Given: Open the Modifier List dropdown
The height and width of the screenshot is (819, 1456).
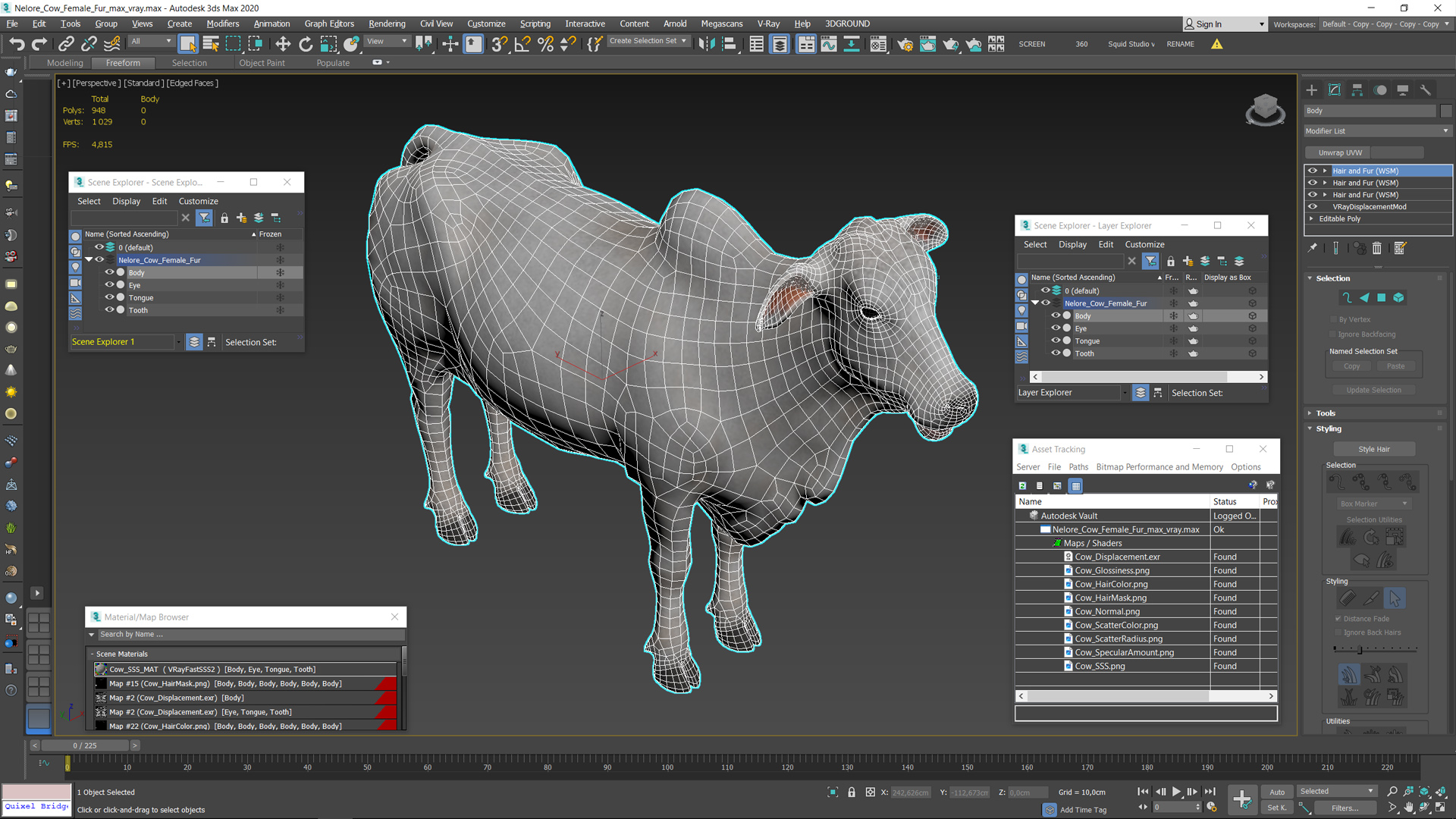Looking at the screenshot, I should pyautogui.click(x=1377, y=131).
